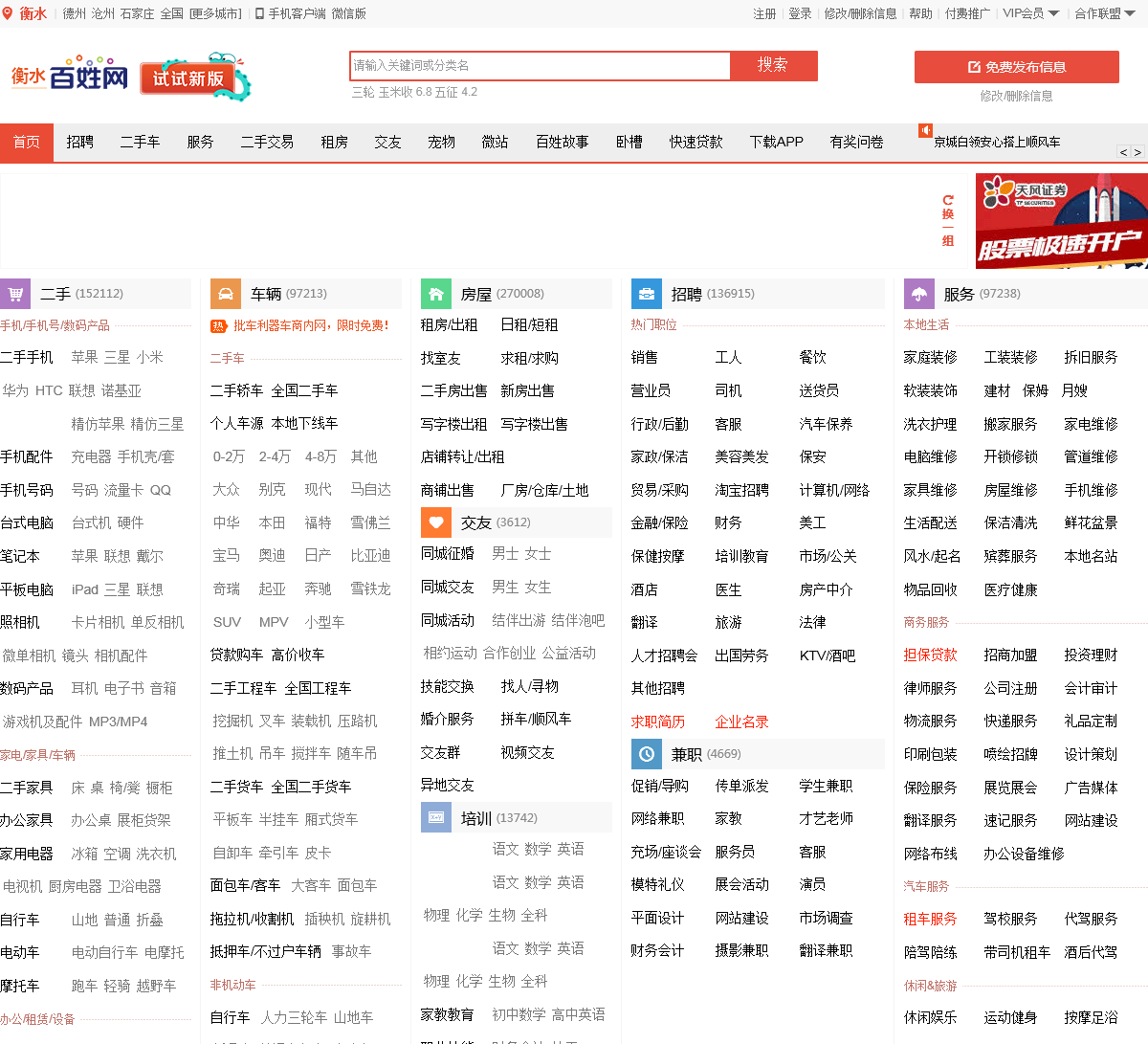Open the 有奖问卷 navigation tab
1148x1044 pixels.
(x=857, y=142)
